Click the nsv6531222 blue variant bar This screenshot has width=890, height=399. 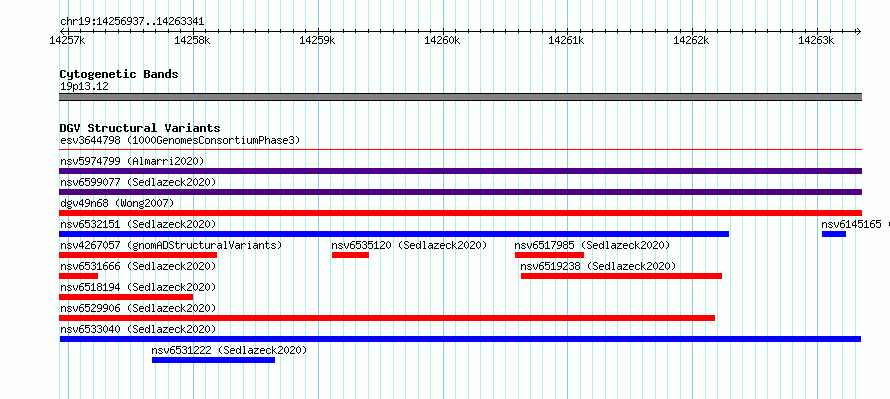tap(213, 360)
